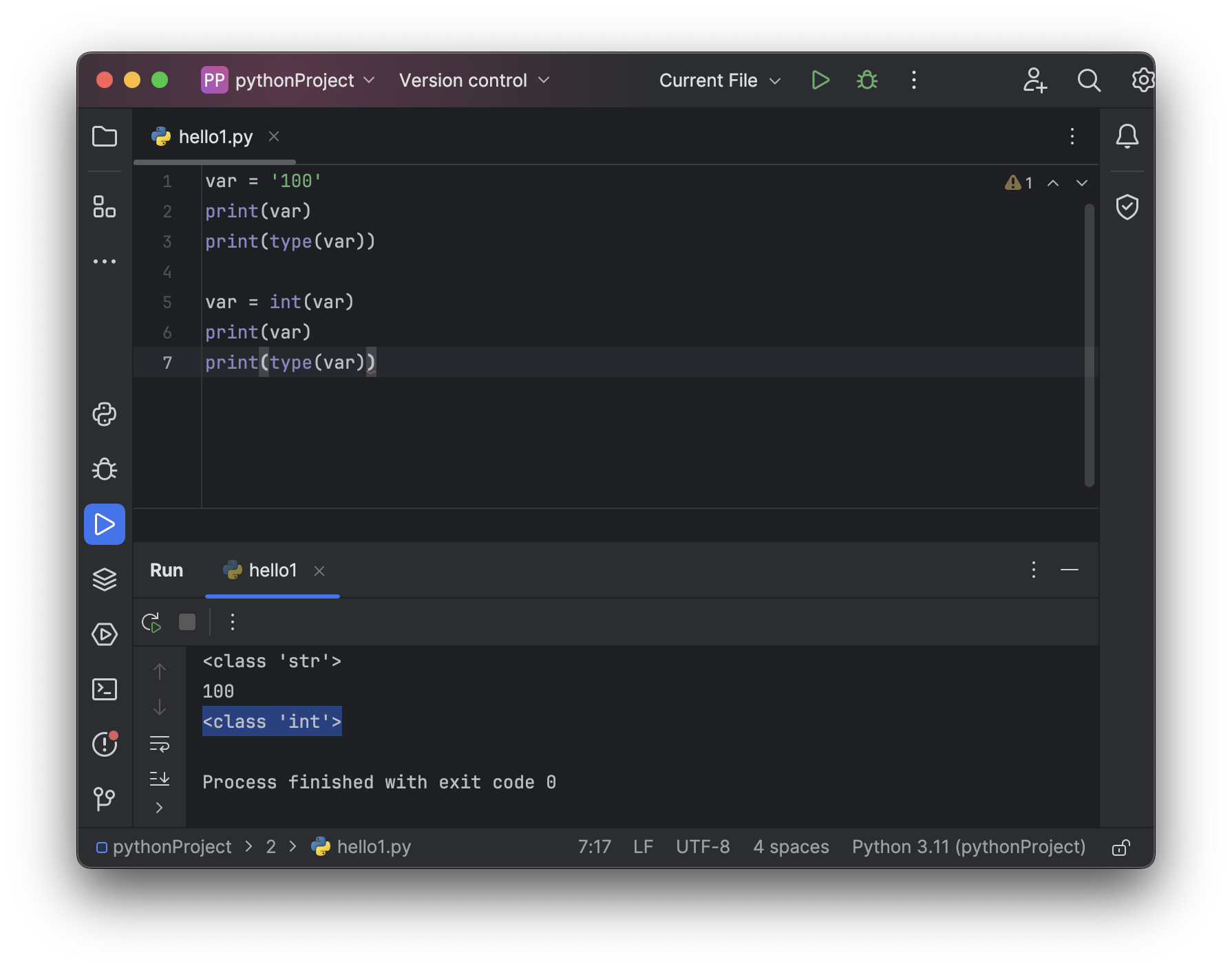This screenshot has width=1232, height=970.
Task: Open the Current File run configuration dropdown
Action: click(719, 80)
